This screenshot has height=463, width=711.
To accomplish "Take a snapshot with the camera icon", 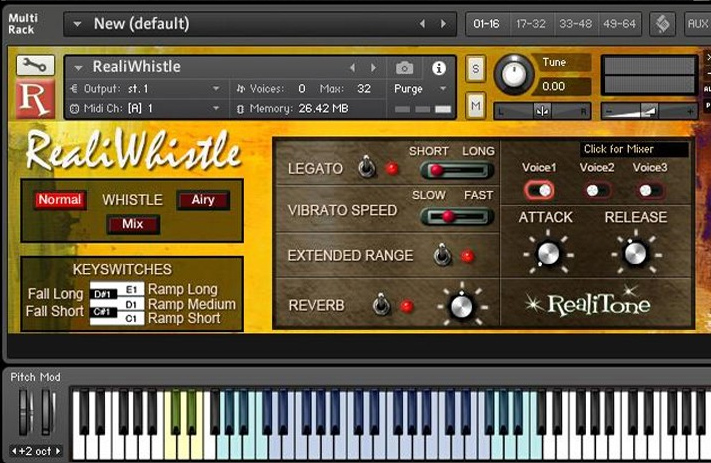I will coord(404,68).
